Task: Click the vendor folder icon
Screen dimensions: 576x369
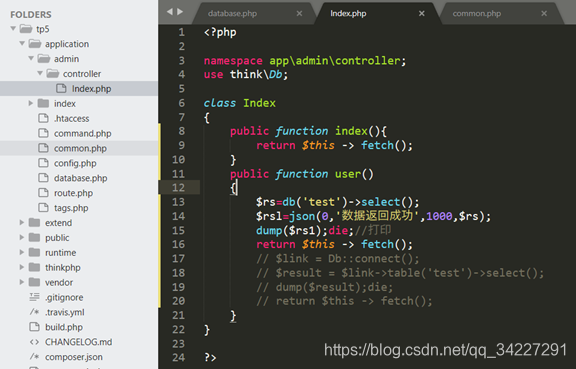Action: (35, 282)
